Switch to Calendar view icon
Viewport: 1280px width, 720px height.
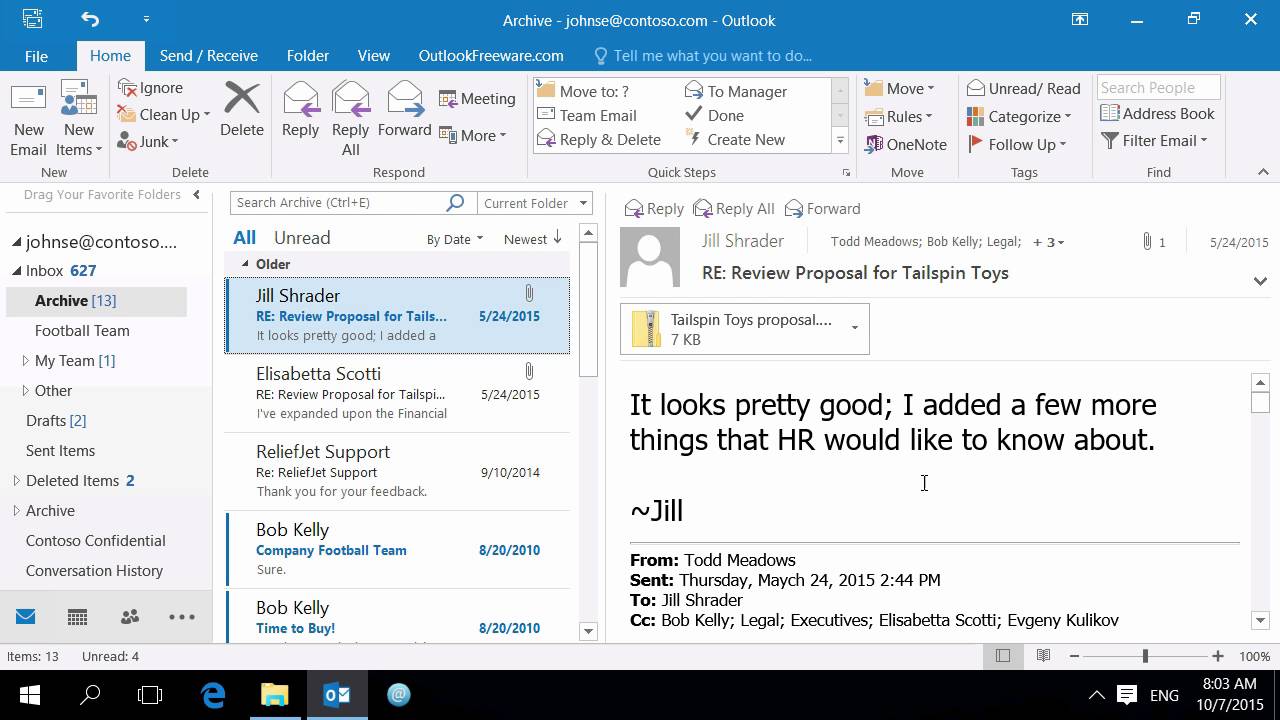78,617
